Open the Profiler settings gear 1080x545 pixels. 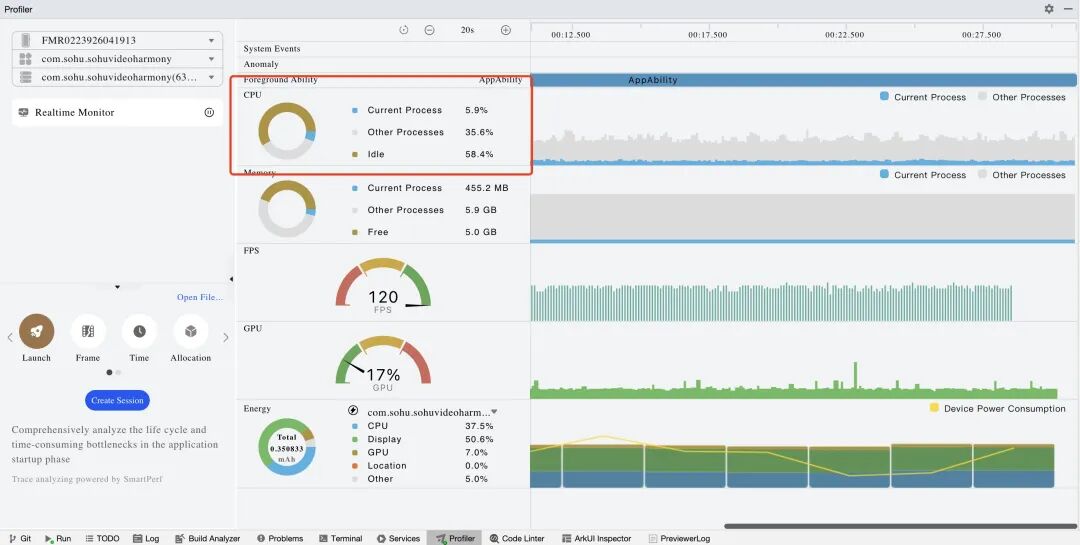coord(1048,9)
